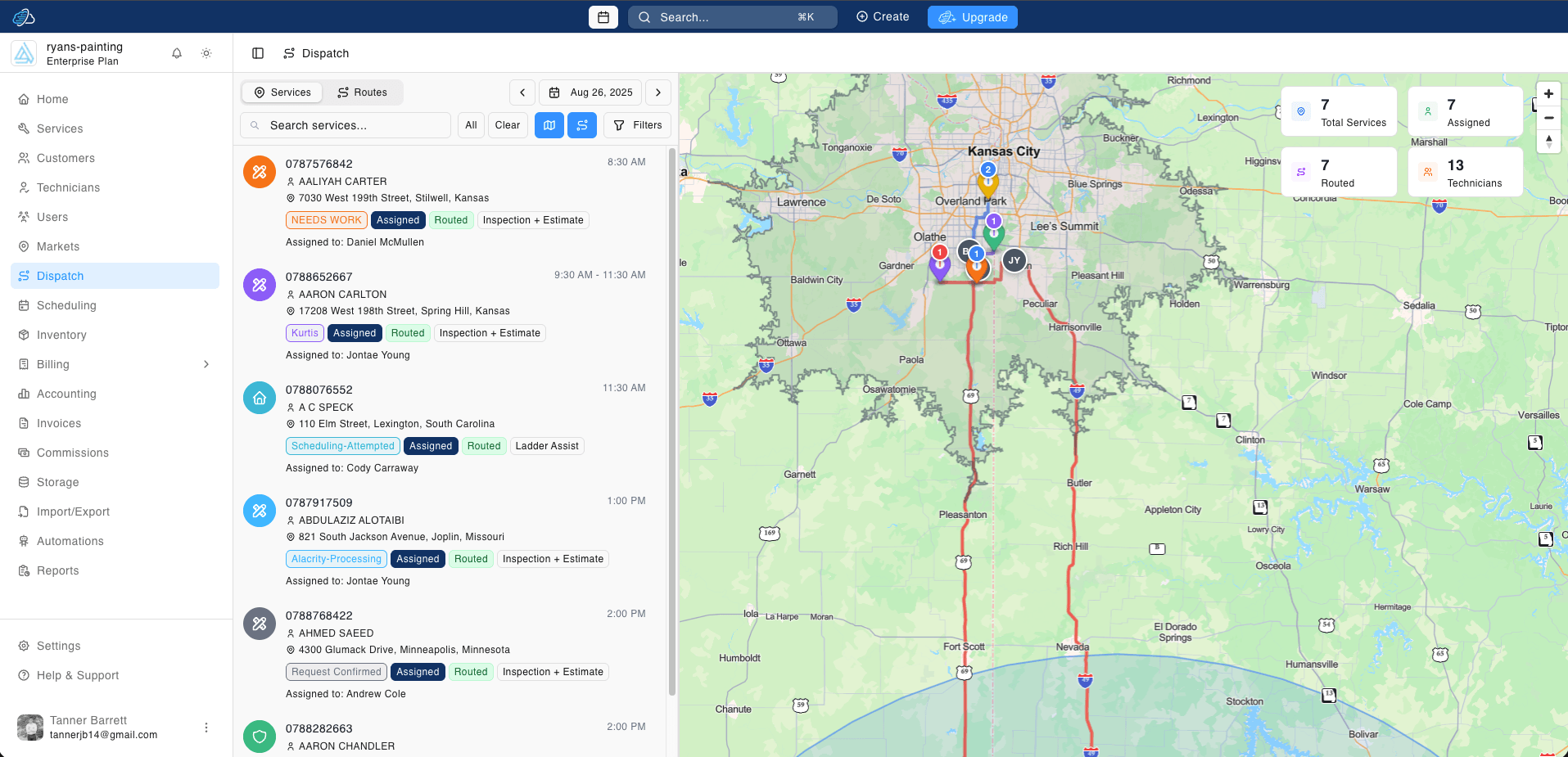
Task: Click the map zoom-in plus control
Action: (1548, 94)
